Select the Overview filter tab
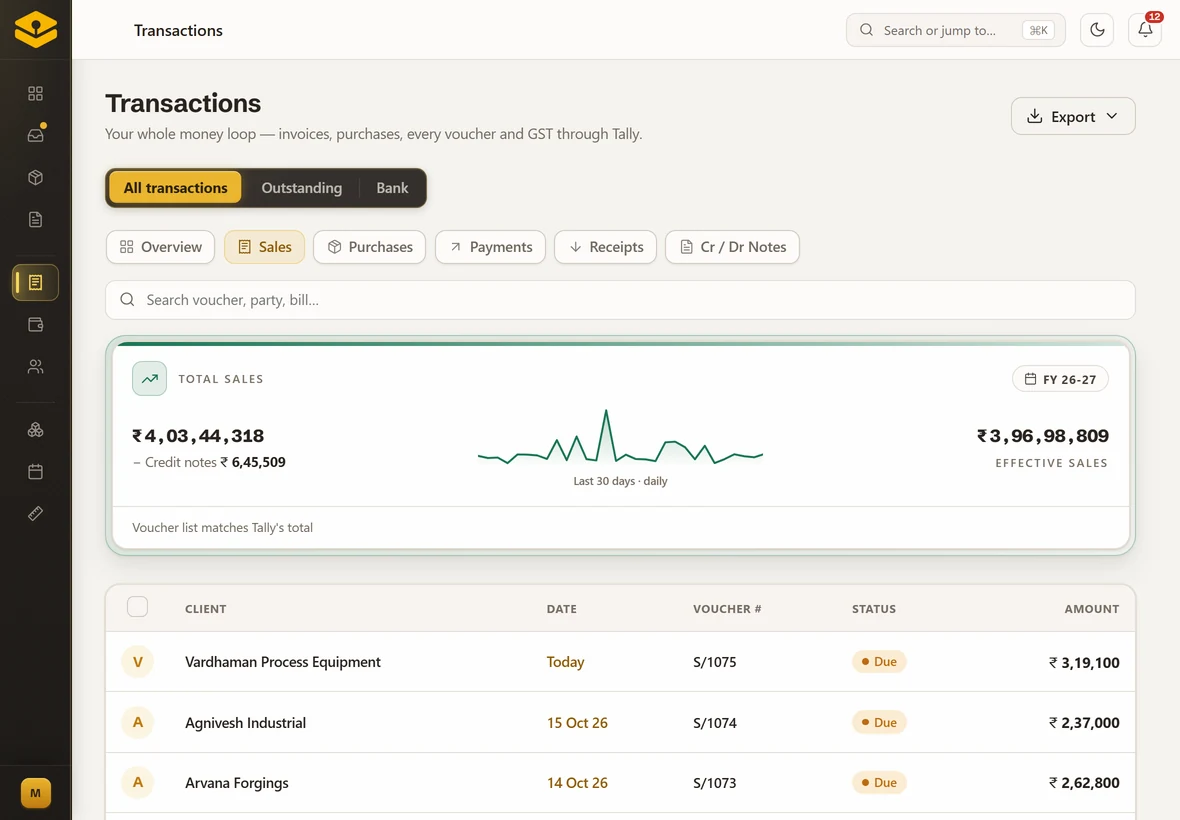Viewport: 1180px width, 820px height. (x=160, y=247)
